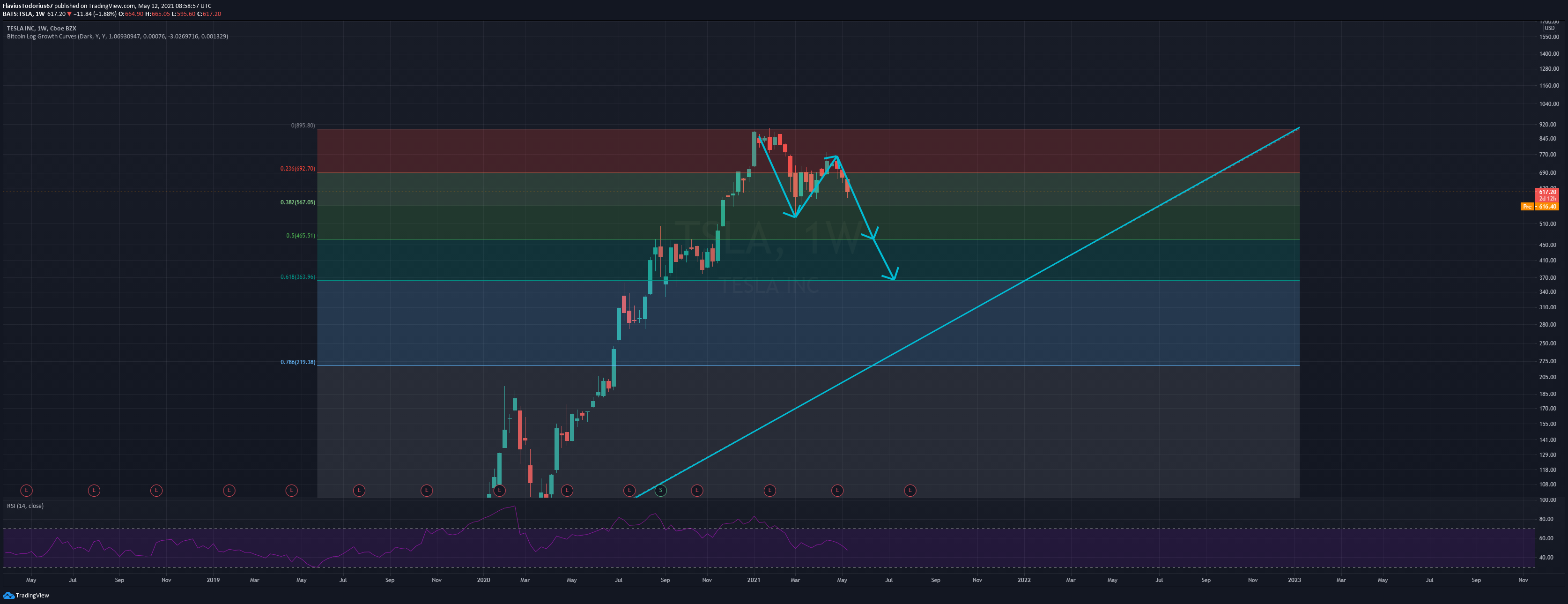The image size is (1568, 604).
Task: Click the 0.5(465.51) Fibonacci level label
Action: click(301, 236)
